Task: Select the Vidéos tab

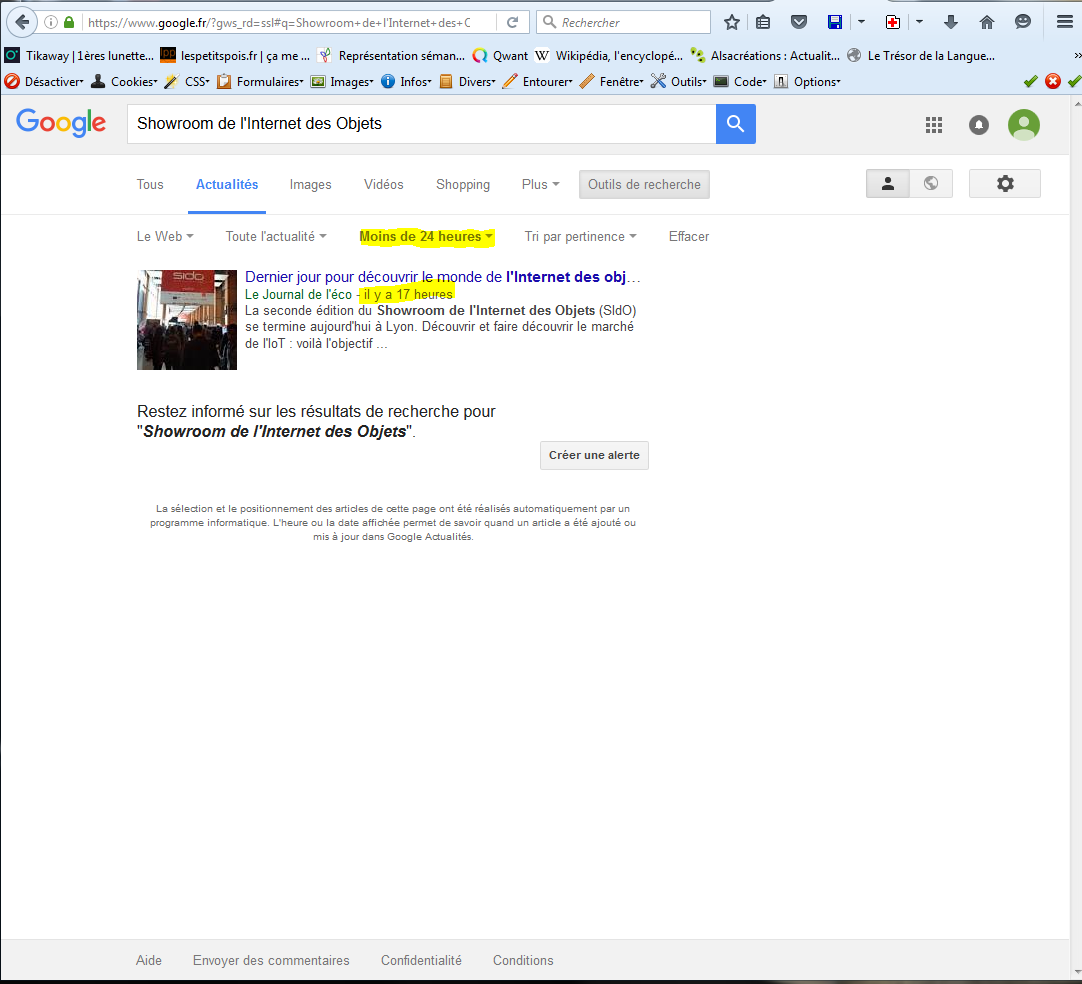Action: pos(384,184)
